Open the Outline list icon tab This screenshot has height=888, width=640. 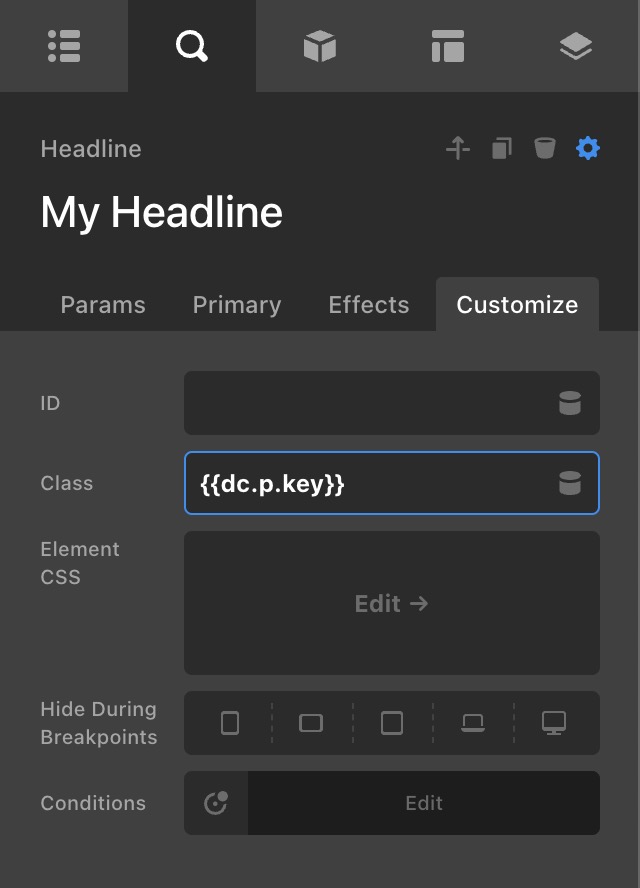click(x=64, y=46)
